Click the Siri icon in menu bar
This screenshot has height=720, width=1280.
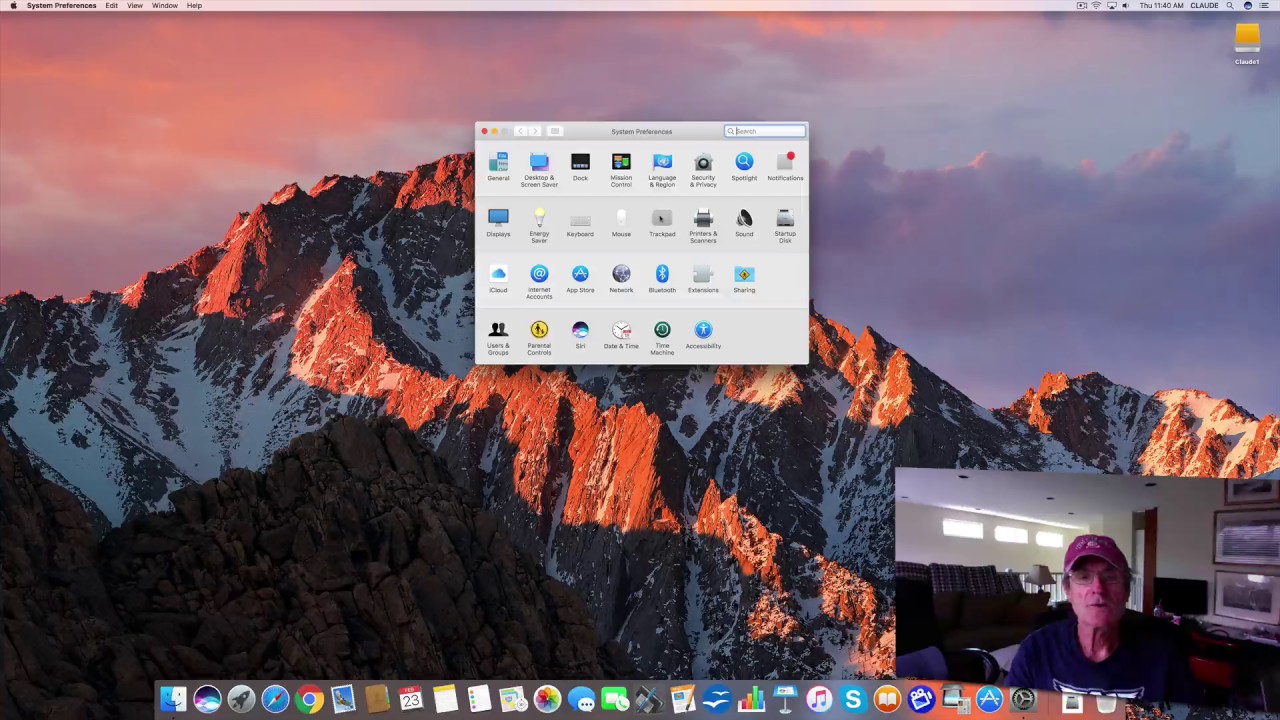point(1248,6)
